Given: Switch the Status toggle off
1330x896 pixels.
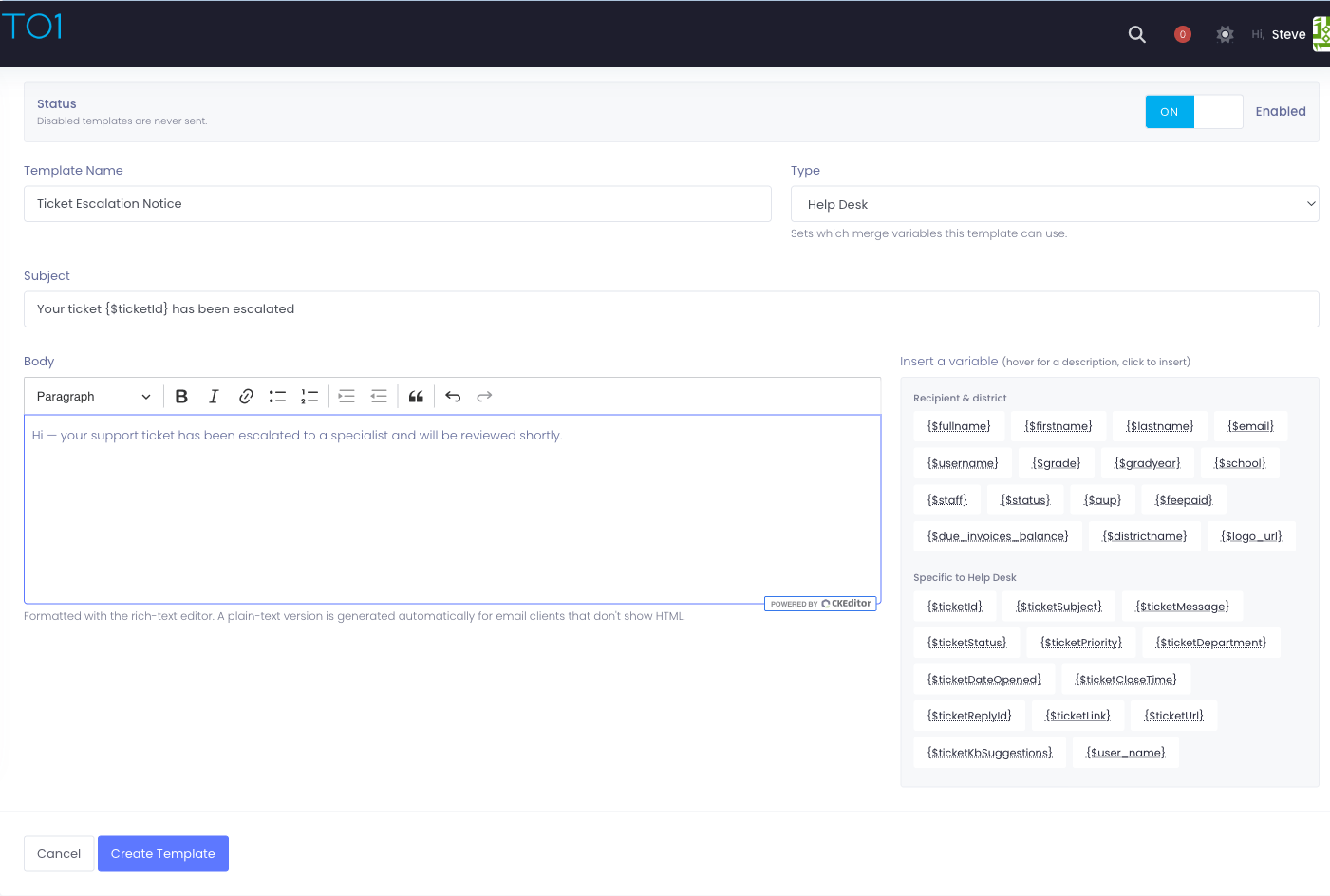Looking at the screenshot, I should (1193, 112).
